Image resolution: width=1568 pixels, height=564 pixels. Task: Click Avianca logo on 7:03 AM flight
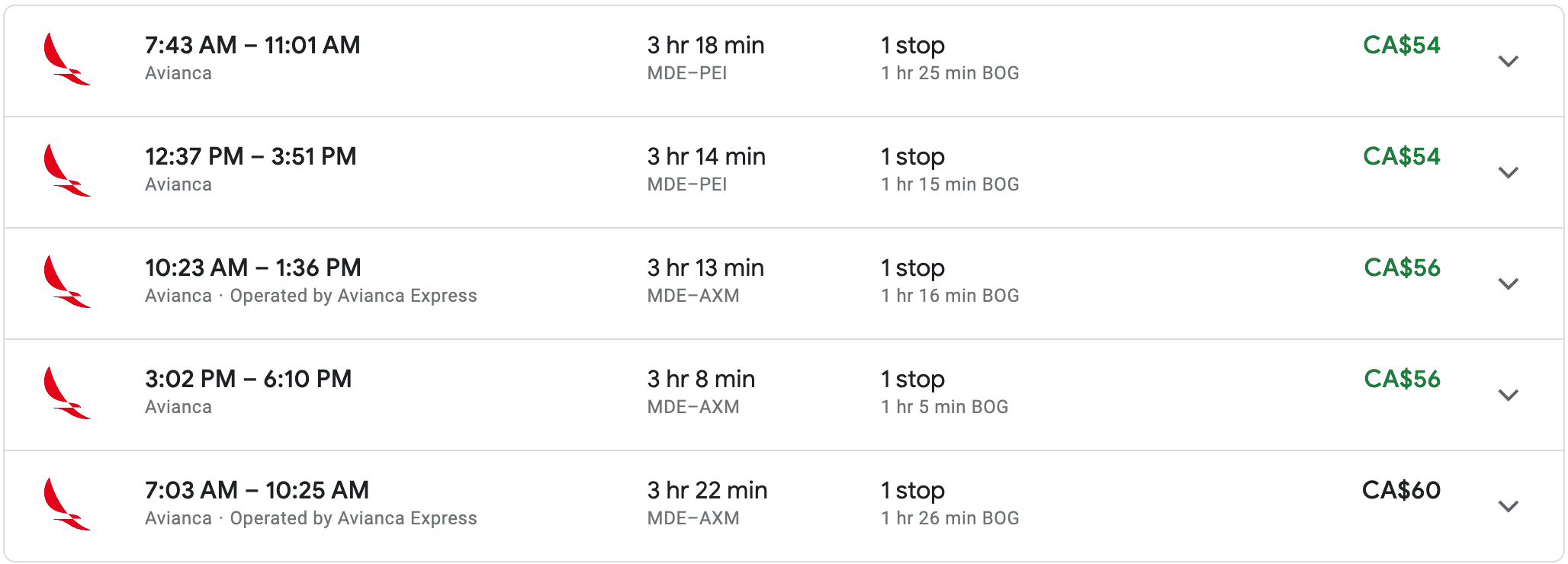tap(67, 505)
